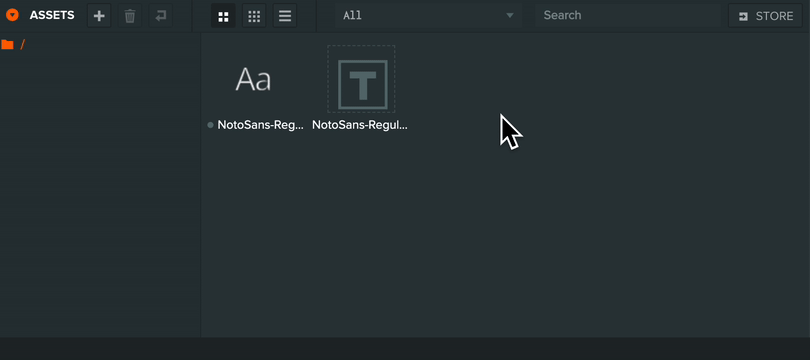The width and height of the screenshot is (810, 360).
Task: Switch to large grid thumbnail view
Action: [x=223, y=16]
